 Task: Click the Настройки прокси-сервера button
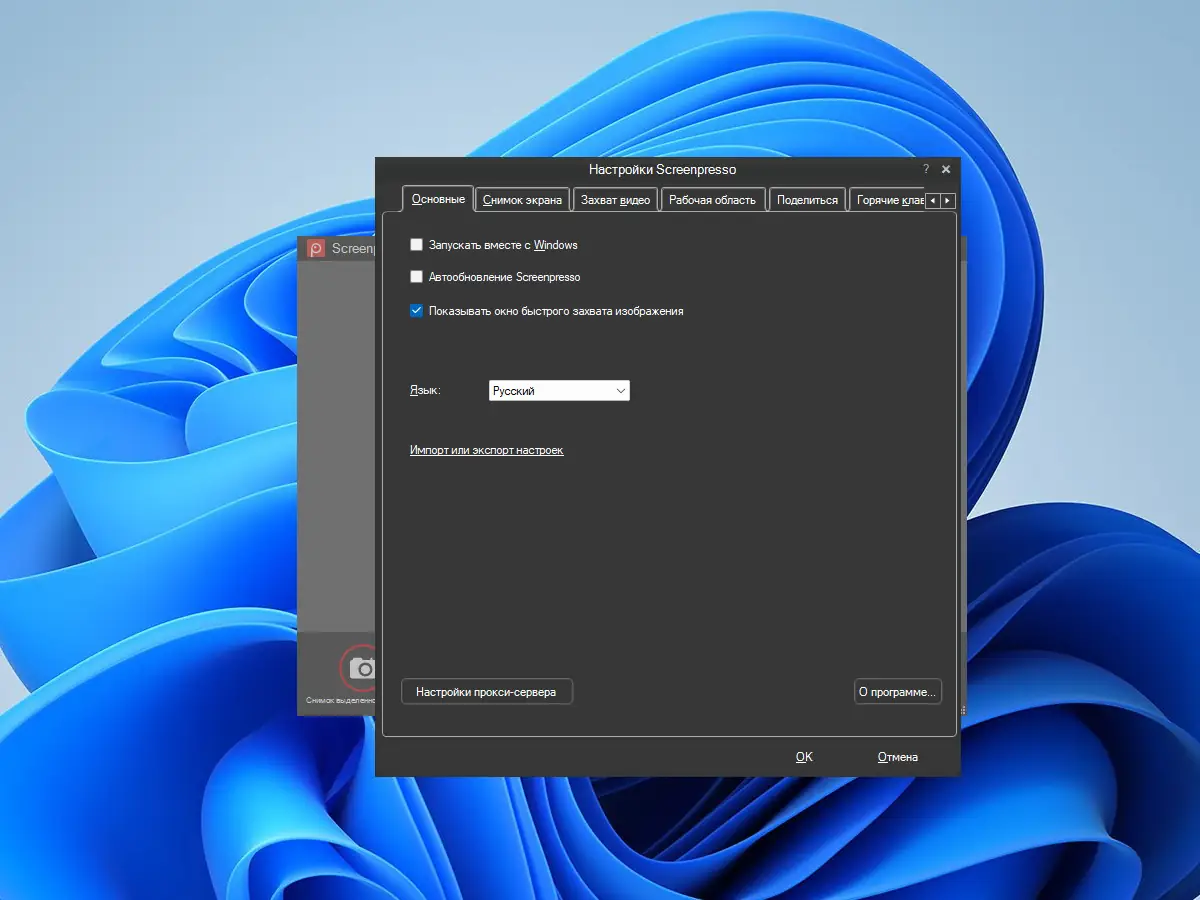coord(486,691)
